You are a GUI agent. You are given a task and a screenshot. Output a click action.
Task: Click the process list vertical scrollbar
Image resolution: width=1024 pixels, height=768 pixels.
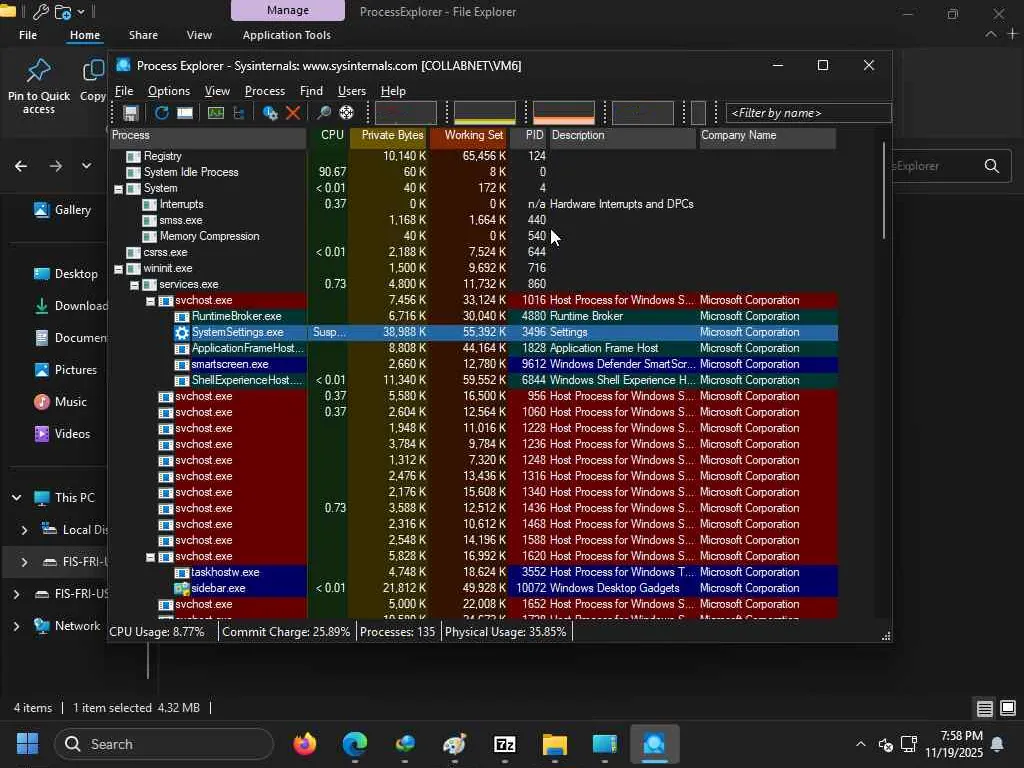(884, 191)
